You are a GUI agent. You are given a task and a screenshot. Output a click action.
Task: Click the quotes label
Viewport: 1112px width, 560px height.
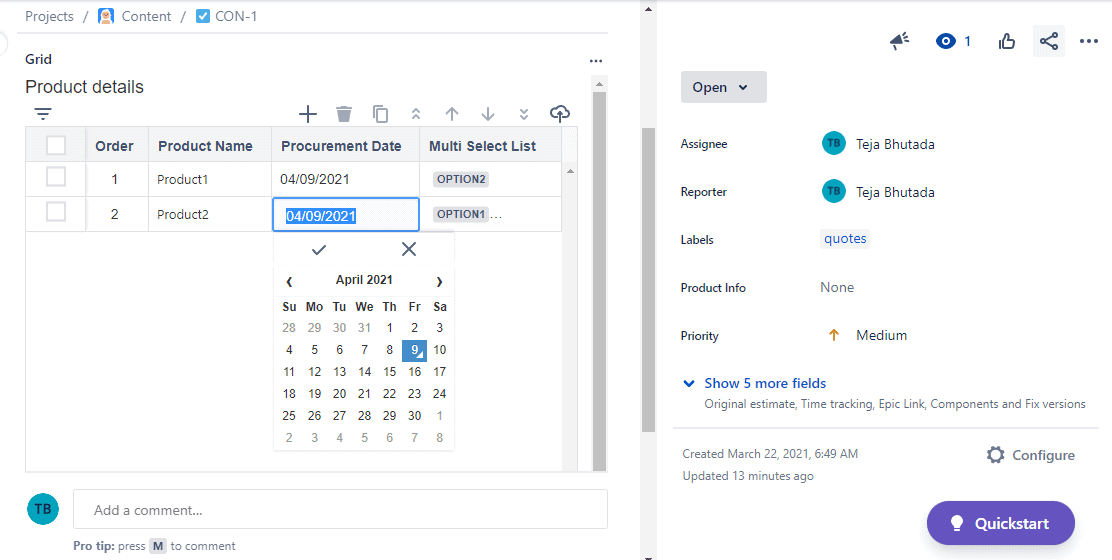point(845,239)
